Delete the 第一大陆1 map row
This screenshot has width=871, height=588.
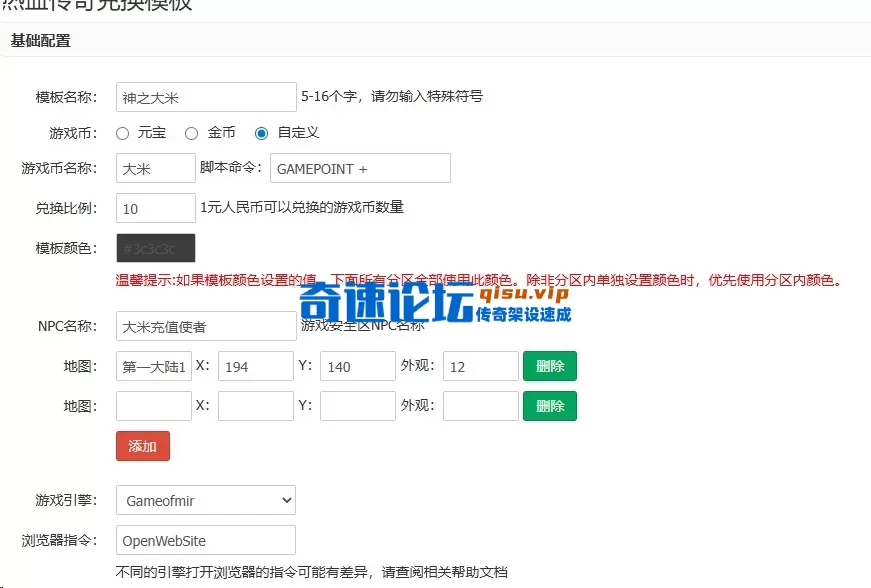[x=550, y=366]
